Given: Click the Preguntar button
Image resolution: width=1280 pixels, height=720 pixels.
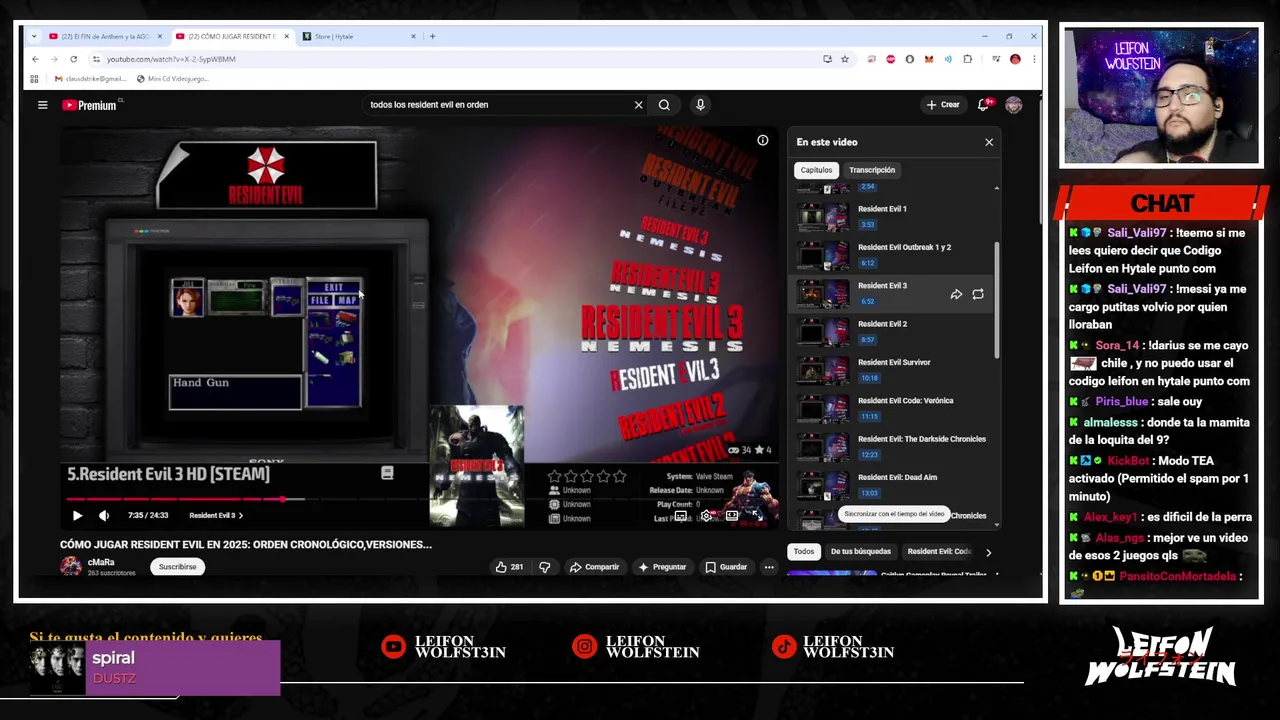Looking at the screenshot, I should (663, 567).
